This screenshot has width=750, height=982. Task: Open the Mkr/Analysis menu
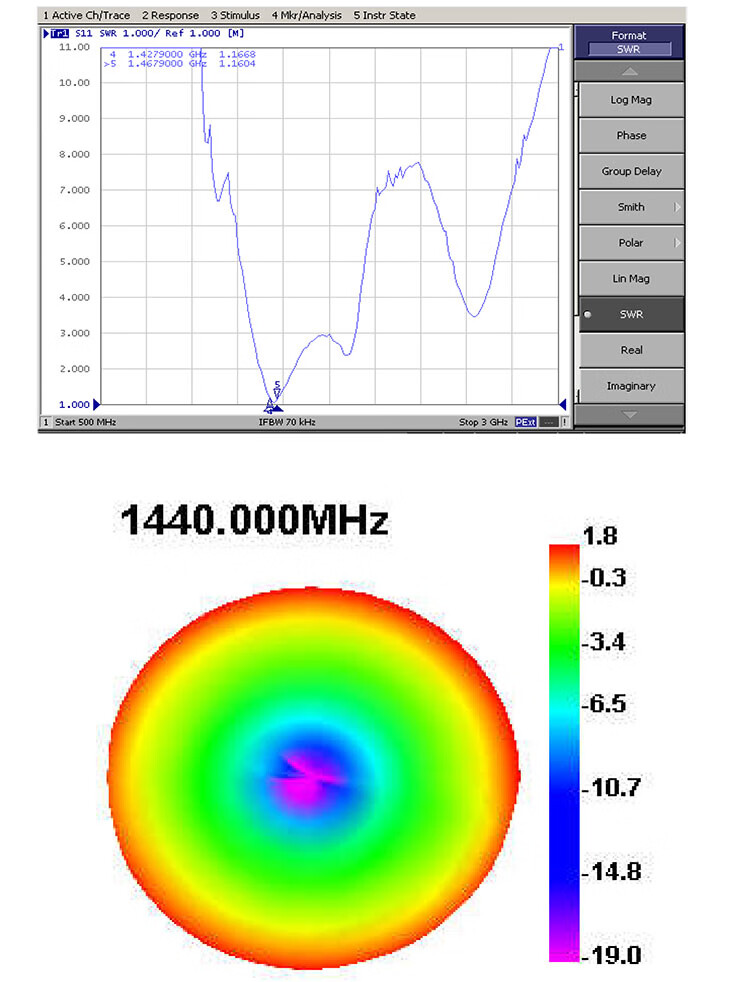(306, 15)
